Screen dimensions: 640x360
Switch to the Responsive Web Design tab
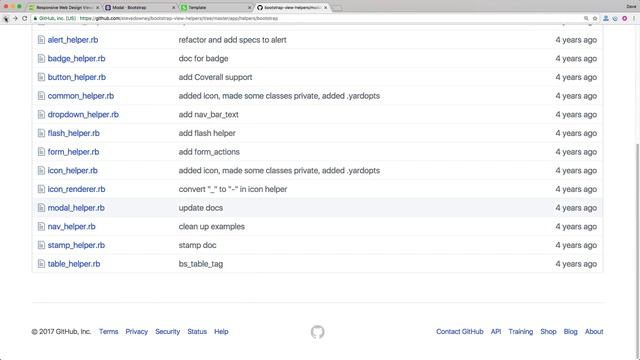64,7
